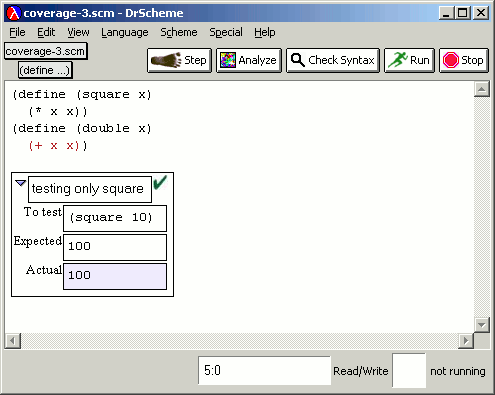The width and height of the screenshot is (495, 395).
Task: Click the empty status box beside Read/Write
Action: 409,371
